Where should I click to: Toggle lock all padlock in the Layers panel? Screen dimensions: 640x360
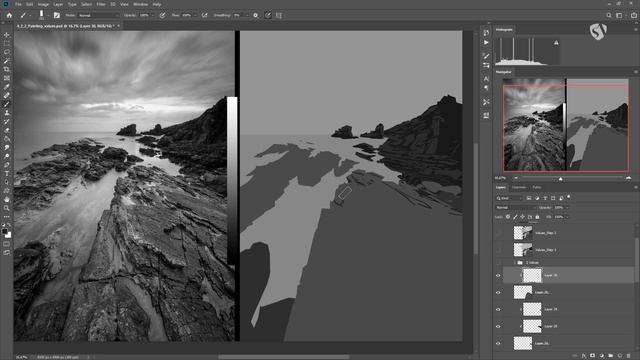coord(537,217)
